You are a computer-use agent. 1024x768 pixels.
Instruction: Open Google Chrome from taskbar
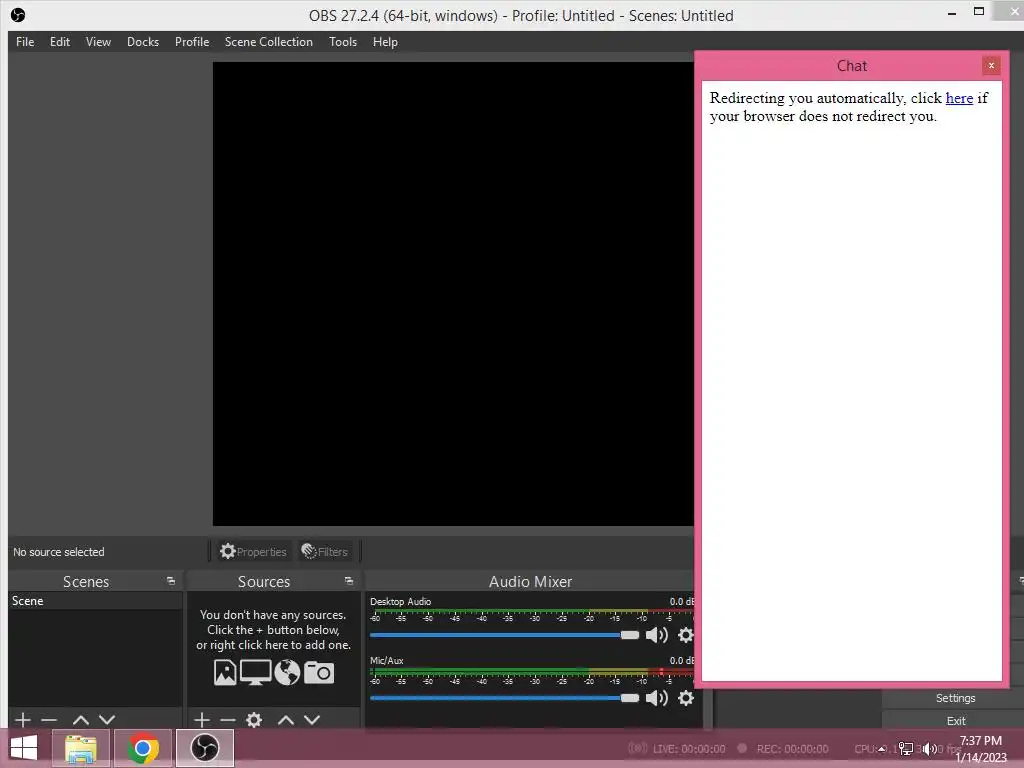coord(143,748)
